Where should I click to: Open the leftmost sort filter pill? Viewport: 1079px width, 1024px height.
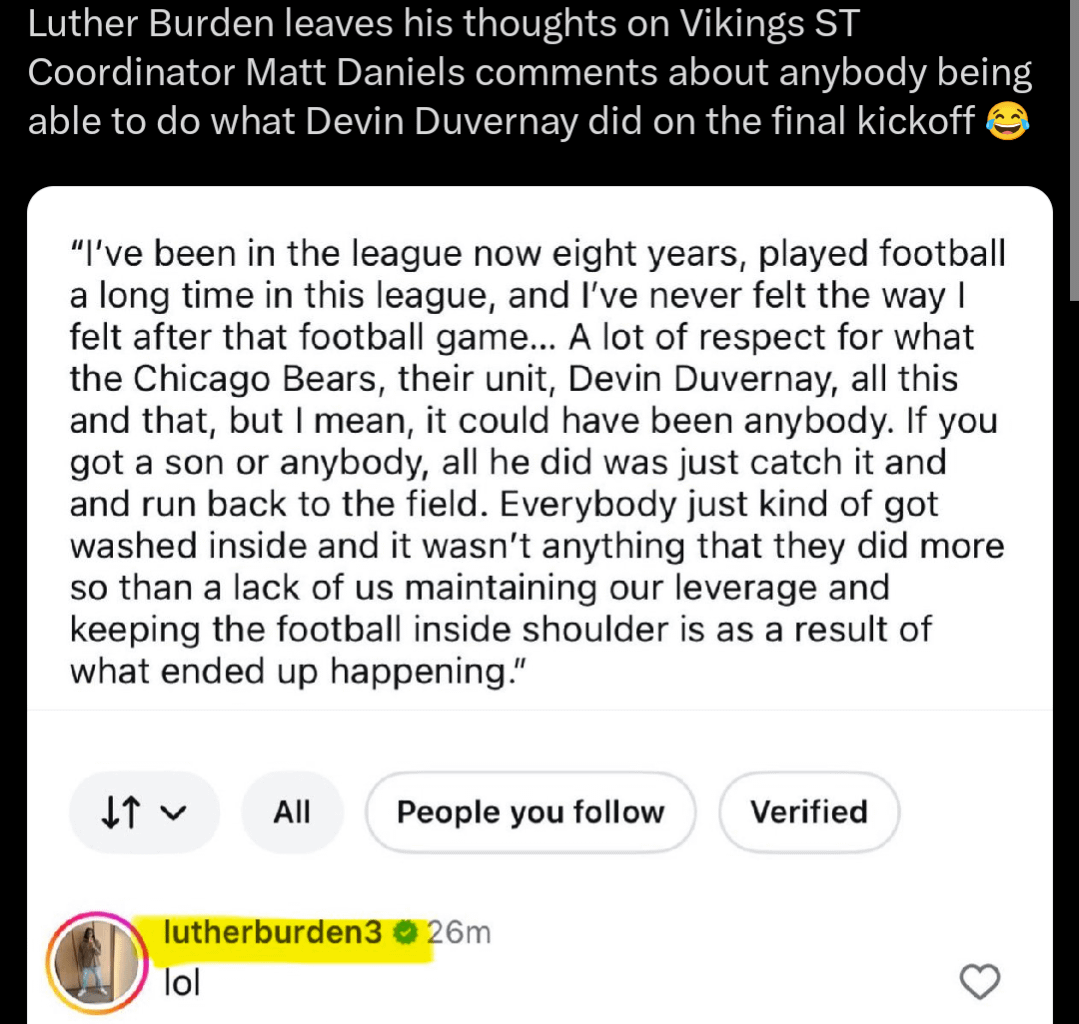point(144,812)
